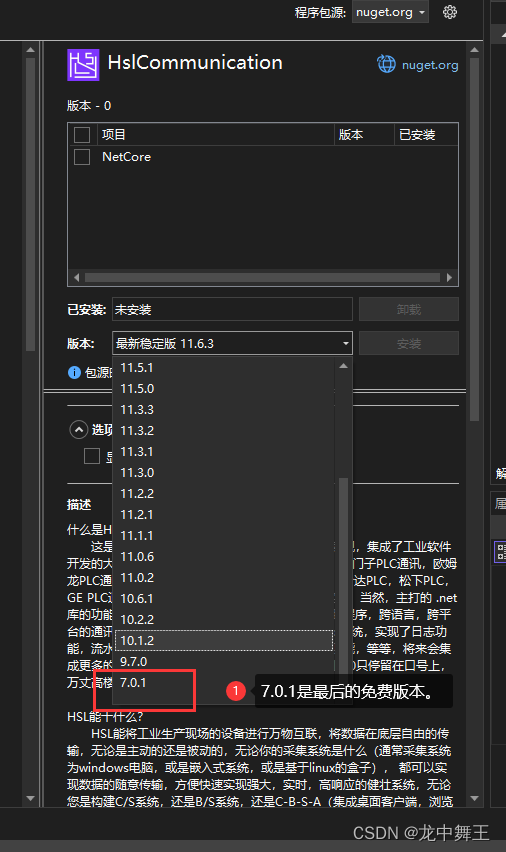
Task: Open the version combo box arrow
Action: pyautogui.click(x=346, y=343)
